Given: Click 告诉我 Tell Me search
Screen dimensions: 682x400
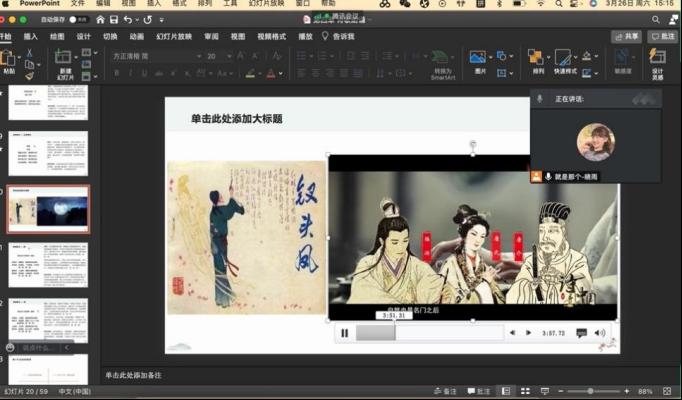Looking at the screenshot, I should (x=338, y=37).
